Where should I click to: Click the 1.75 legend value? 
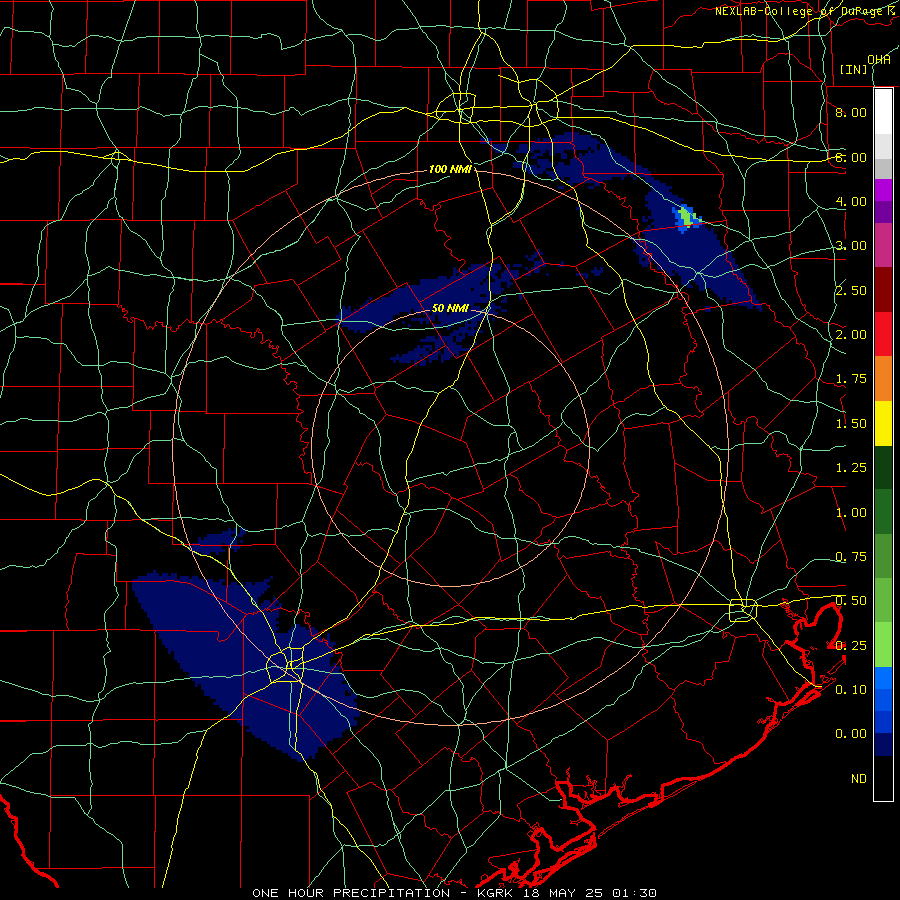pos(851,379)
